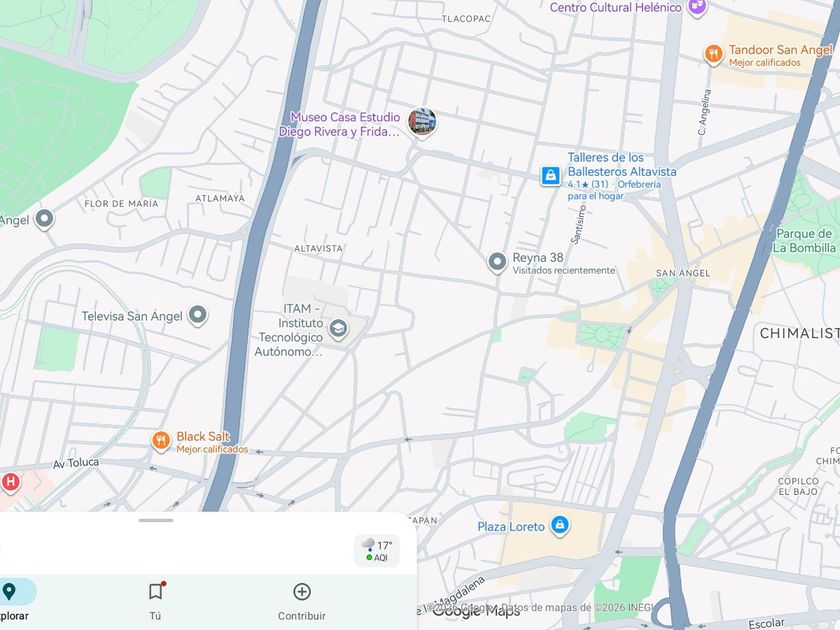Click the FLOR DE MARÍA label

click(121, 204)
